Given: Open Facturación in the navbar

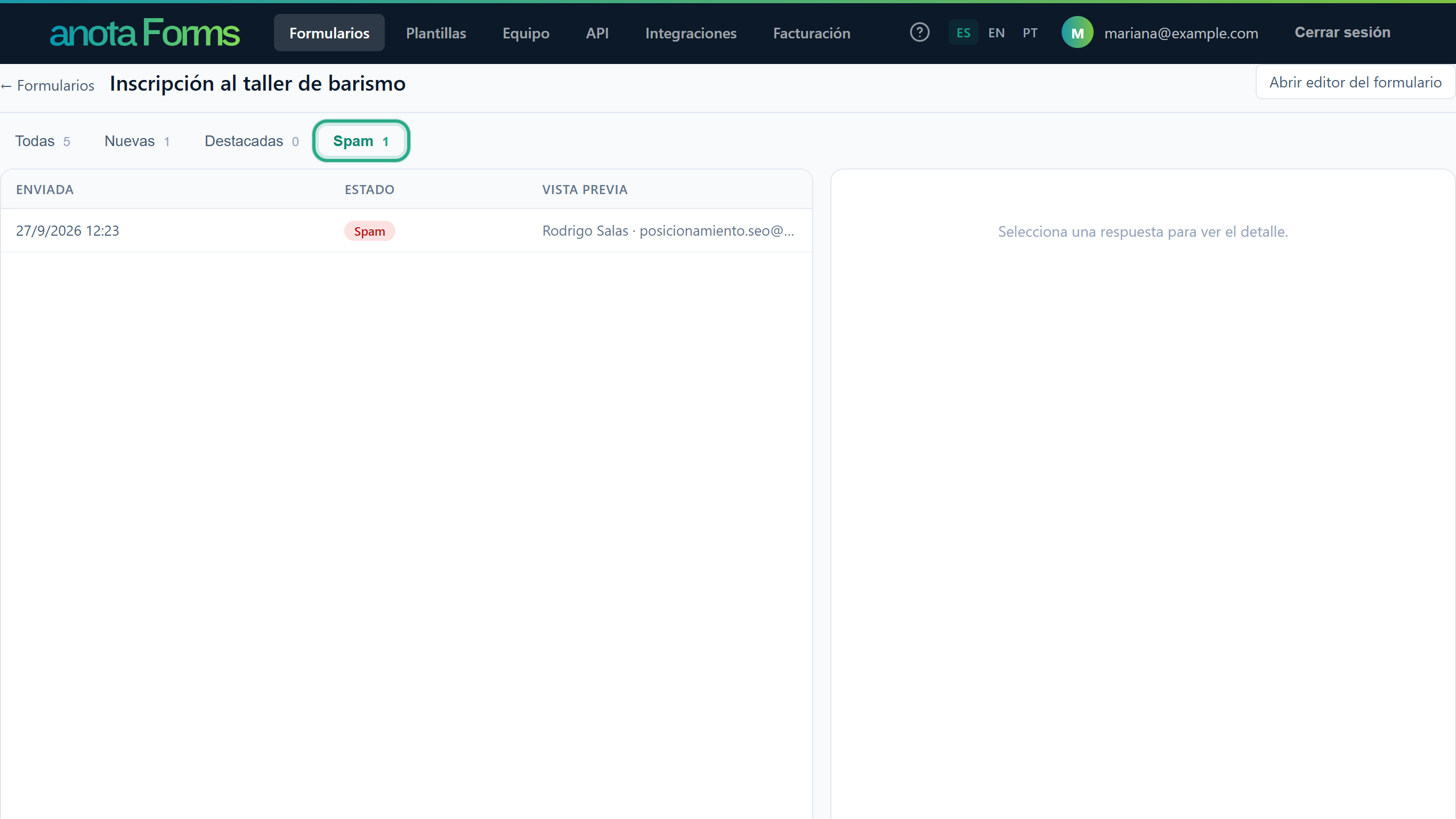Looking at the screenshot, I should [811, 33].
